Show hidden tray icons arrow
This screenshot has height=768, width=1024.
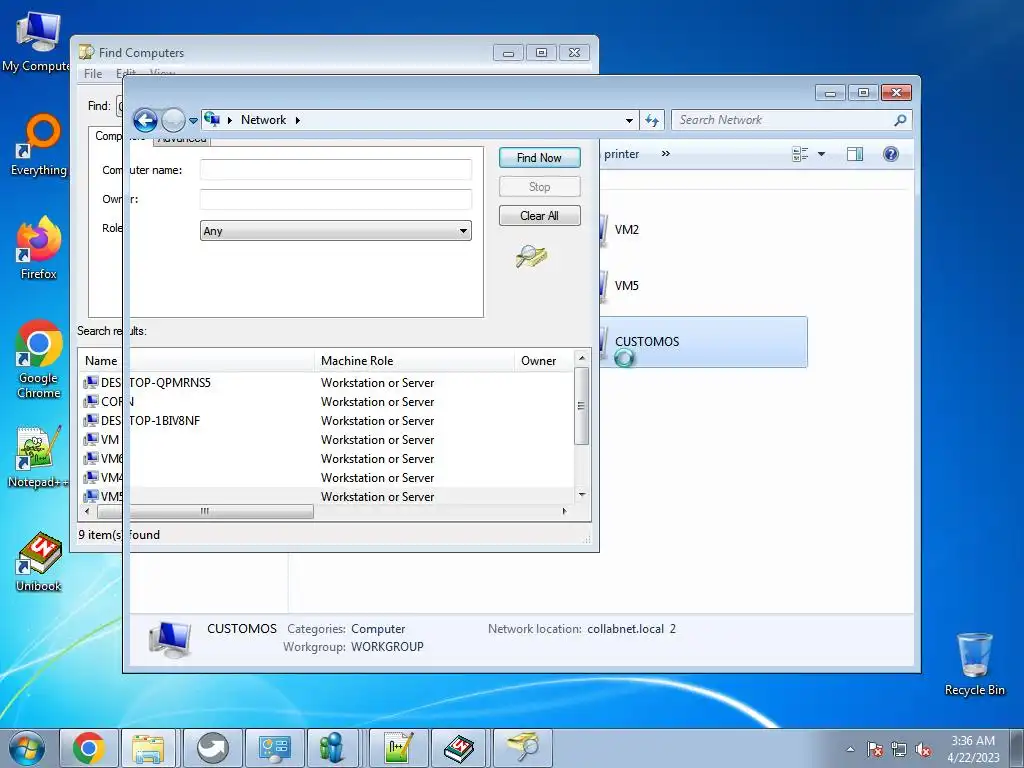850,749
